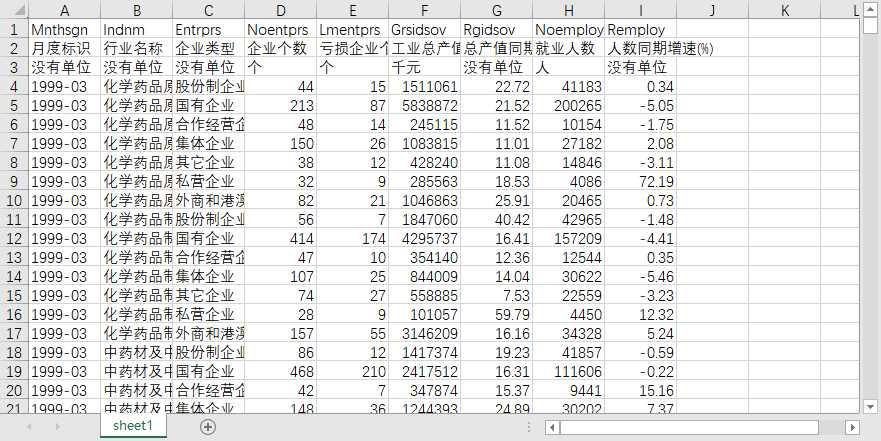Click the cell with value -5.05
Viewport: 881px width, 441px height.
coord(641,105)
